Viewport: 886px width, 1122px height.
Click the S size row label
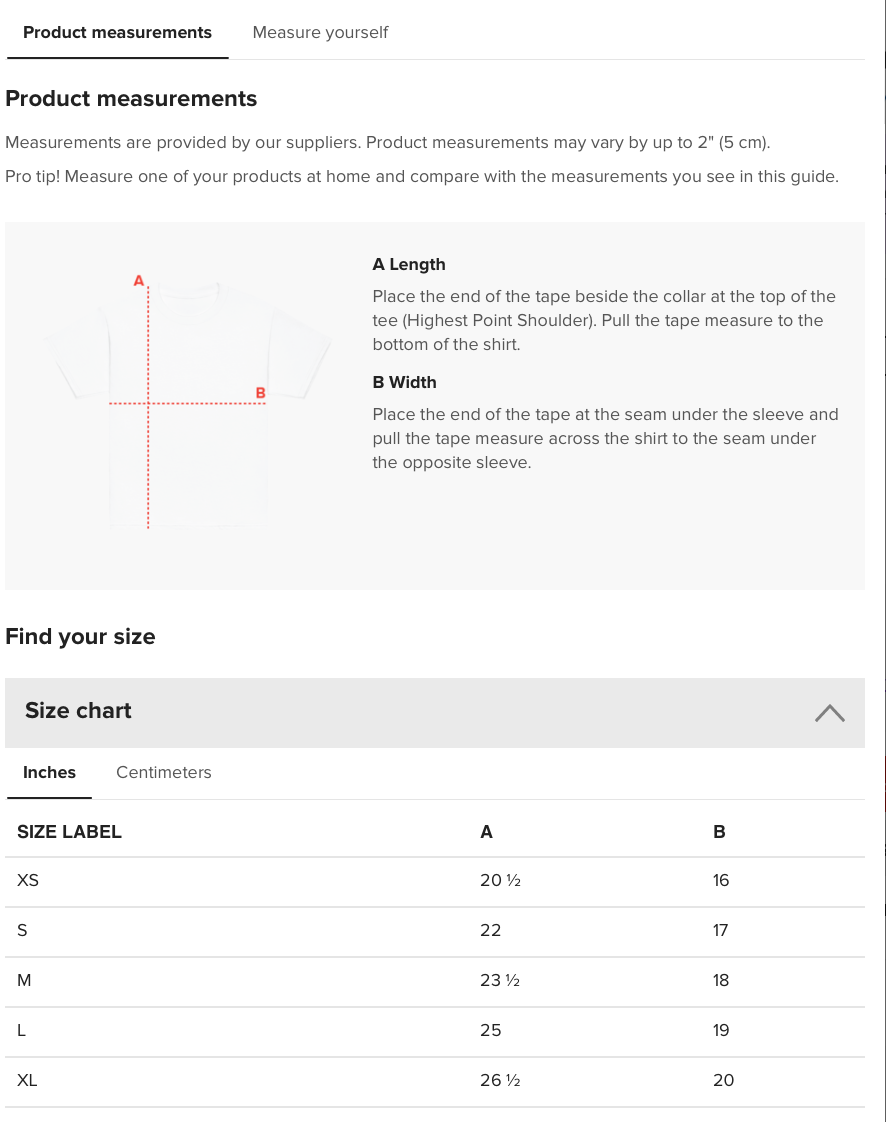tap(23, 931)
